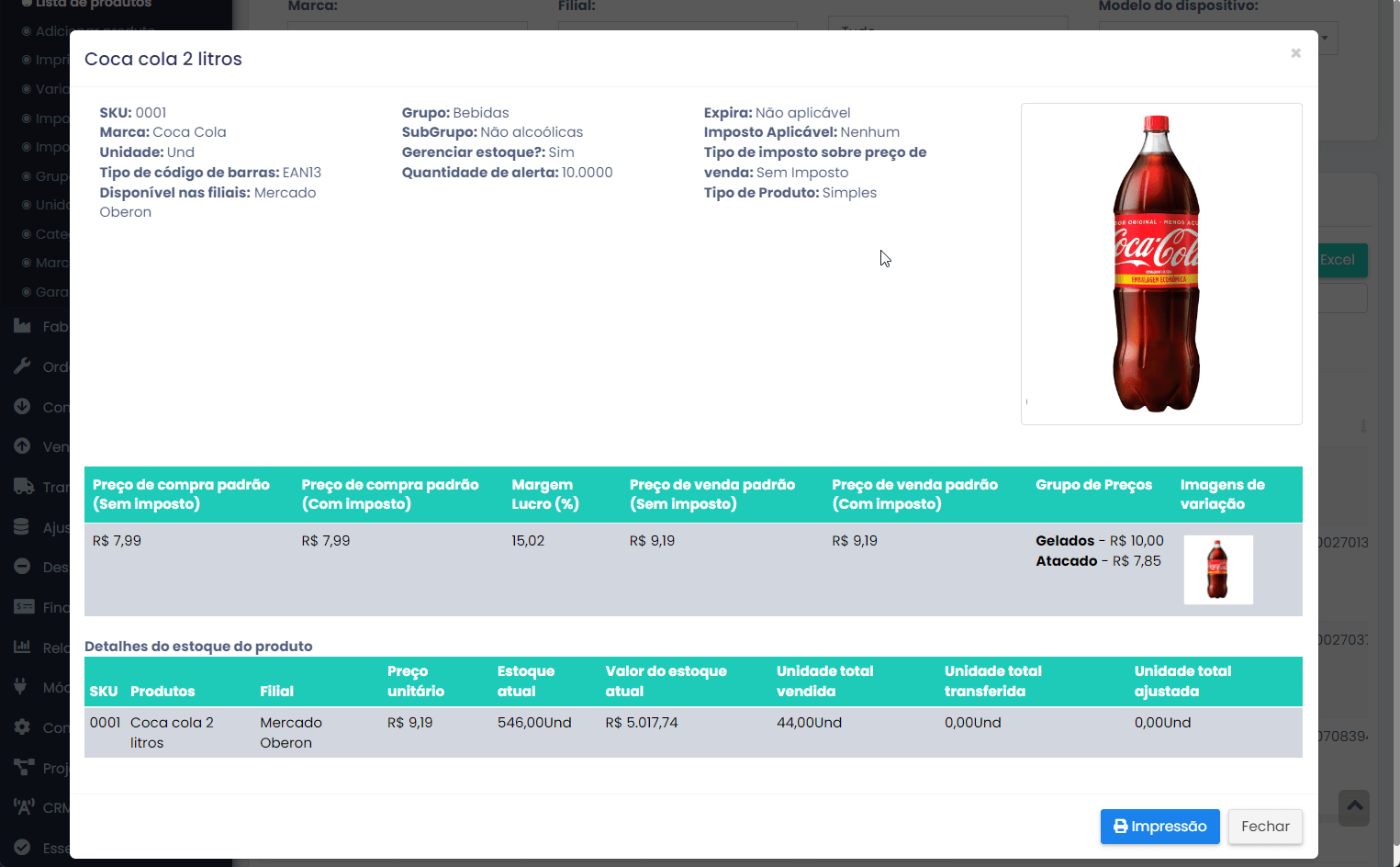Close the Coca cola 2 litros dialog
This screenshot has height=867, width=1400.
pyautogui.click(x=1295, y=53)
